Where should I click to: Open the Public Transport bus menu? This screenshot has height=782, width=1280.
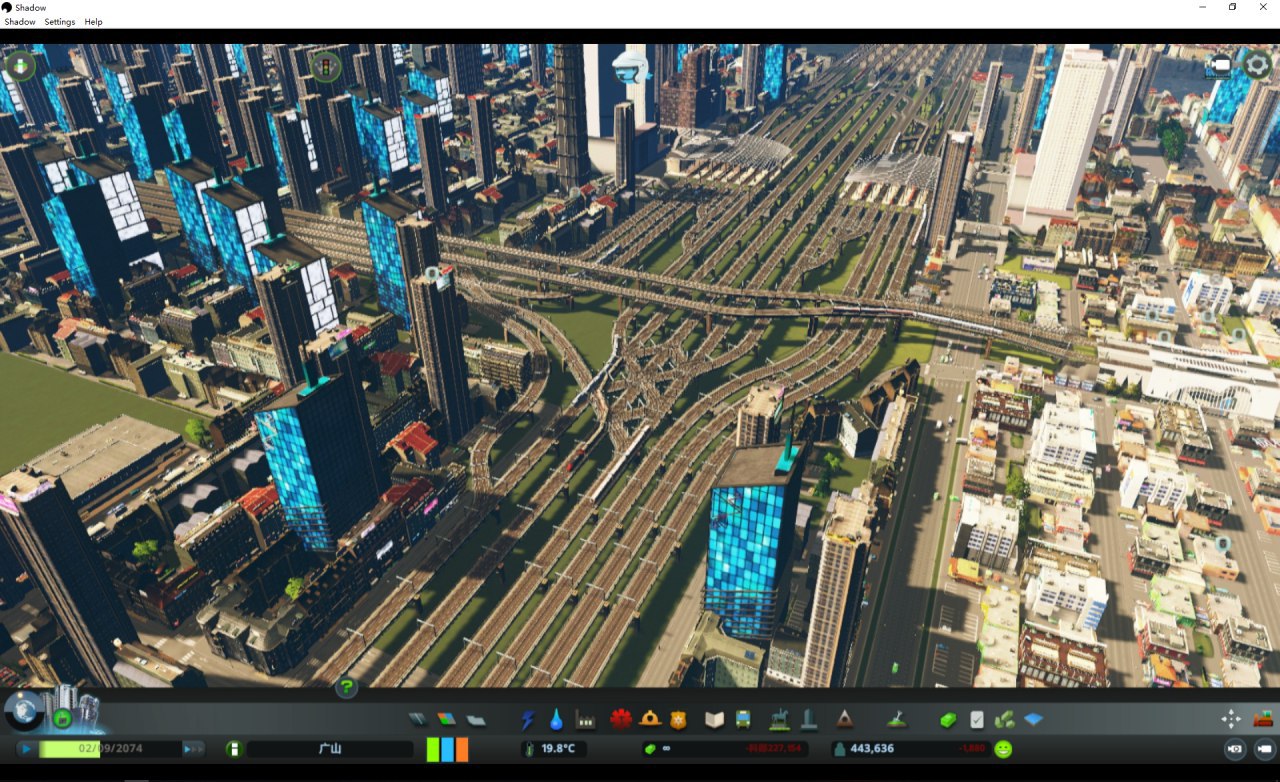[x=743, y=719]
